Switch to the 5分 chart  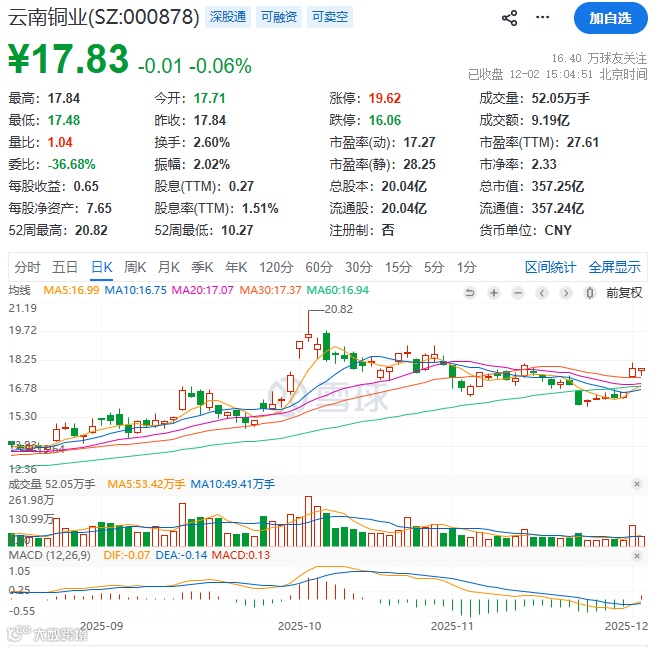point(433,267)
